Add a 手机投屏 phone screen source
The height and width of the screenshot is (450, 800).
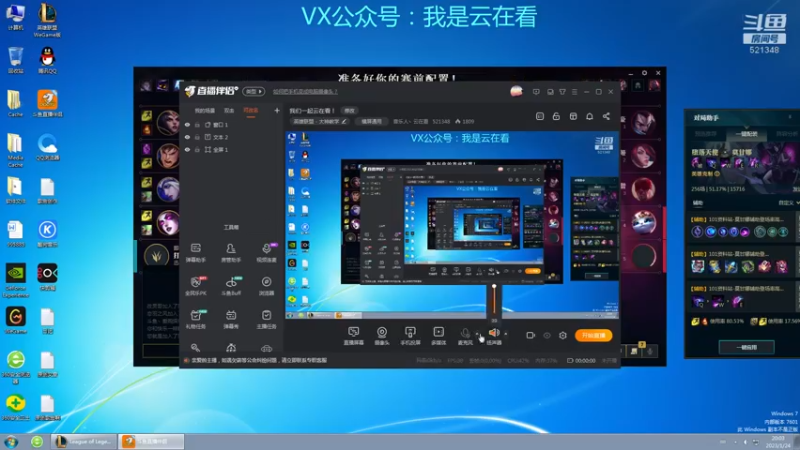click(410, 336)
